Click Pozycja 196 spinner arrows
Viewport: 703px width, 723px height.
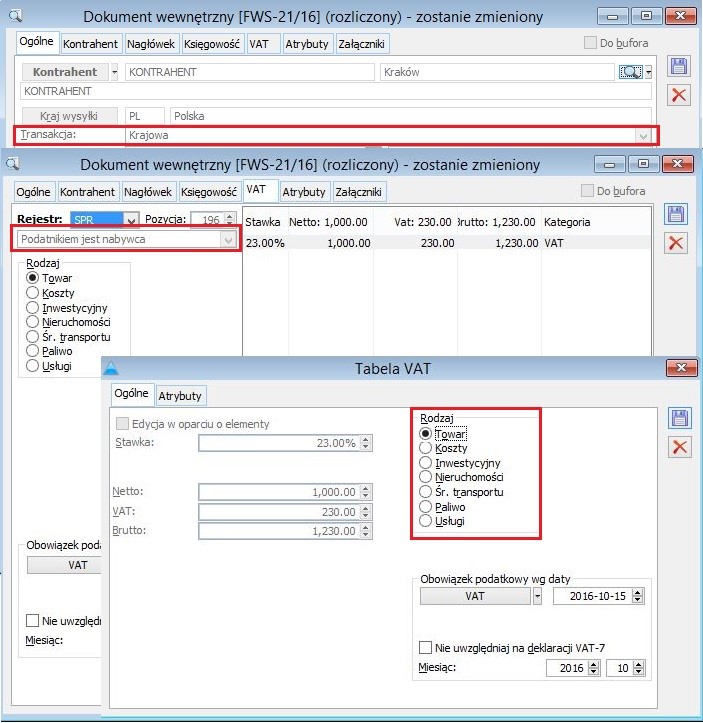(230, 219)
